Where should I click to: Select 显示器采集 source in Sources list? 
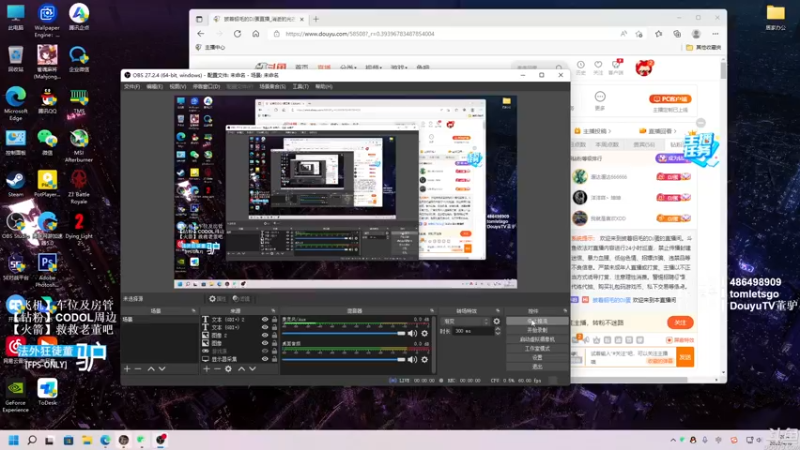tap(224, 359)
